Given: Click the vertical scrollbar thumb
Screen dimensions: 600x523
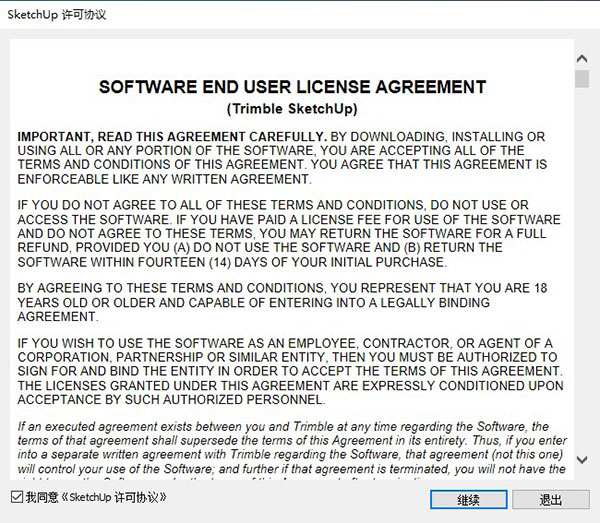Looking at the screenshot, I should [x=582, y=78].
